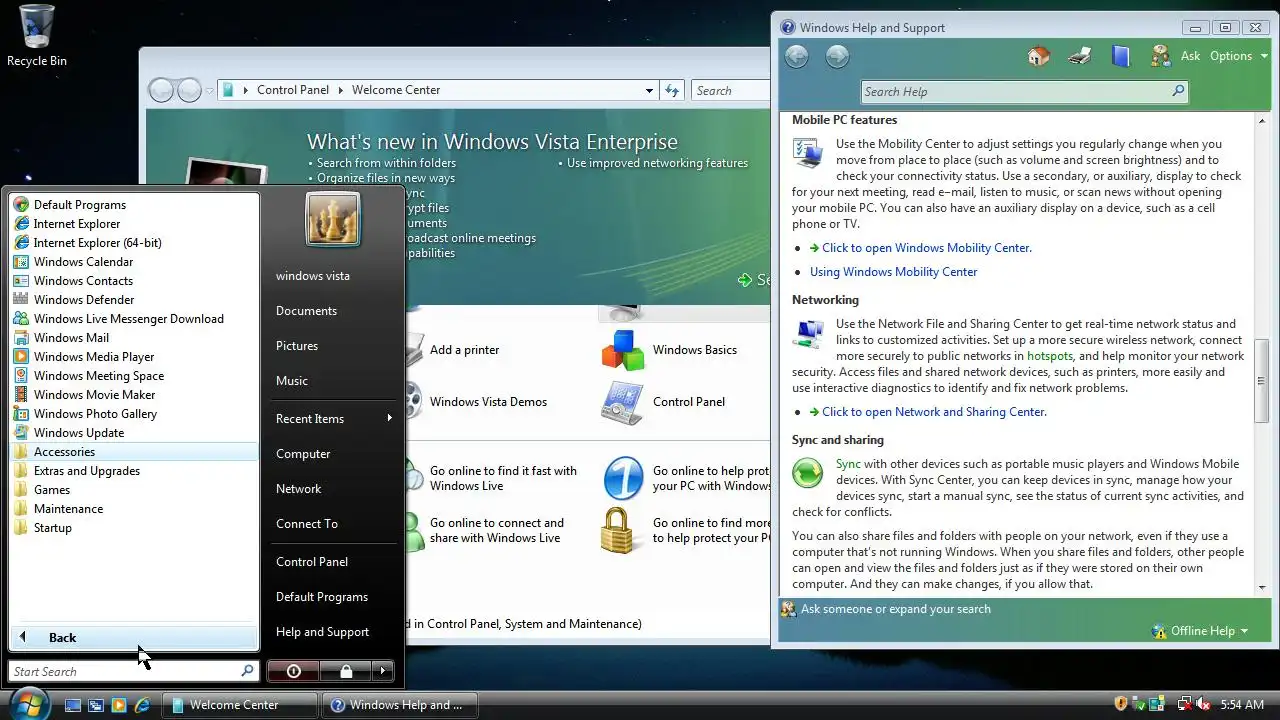
Task: Open Help and Support in Start menu
Action: pos(333,632)
